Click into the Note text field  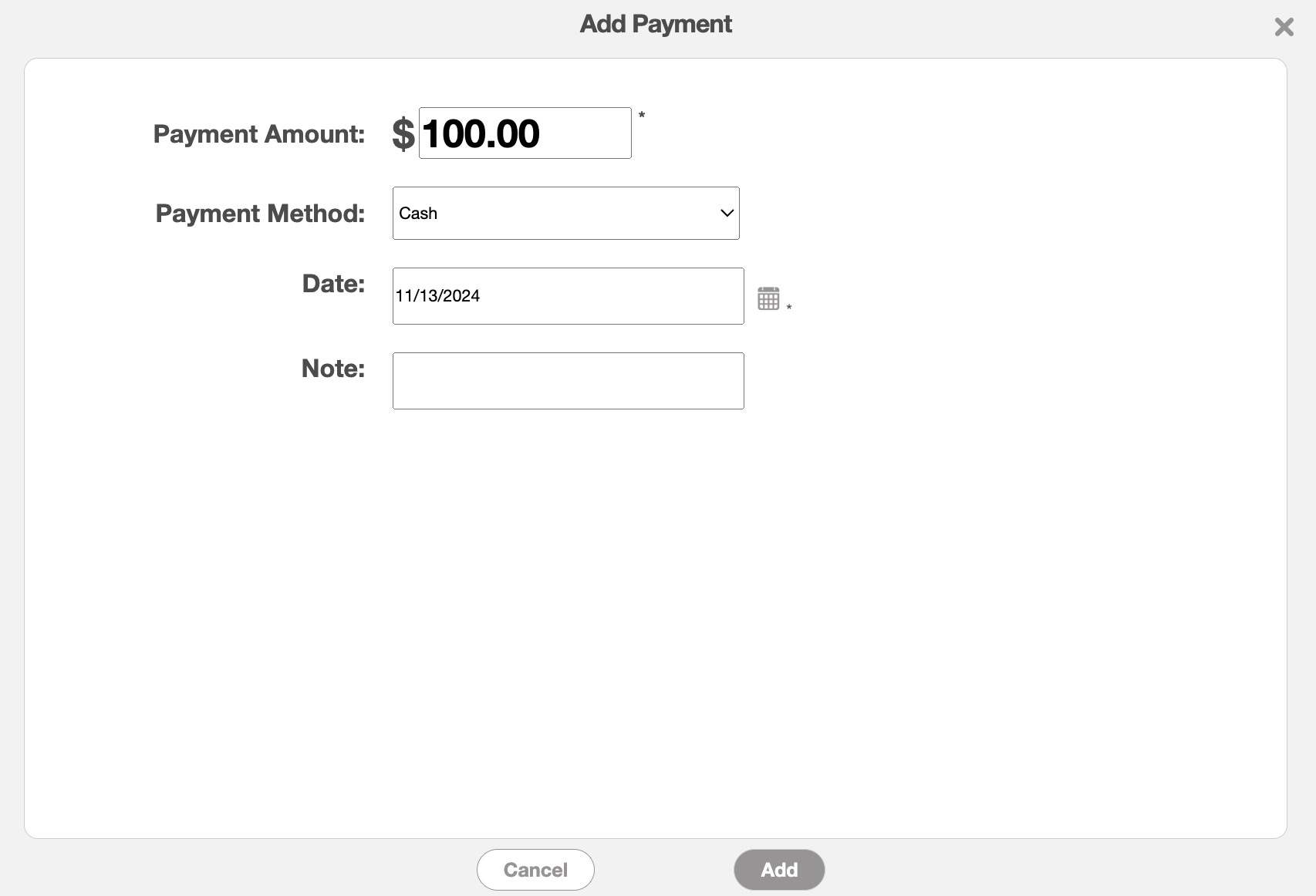[568, 381]
